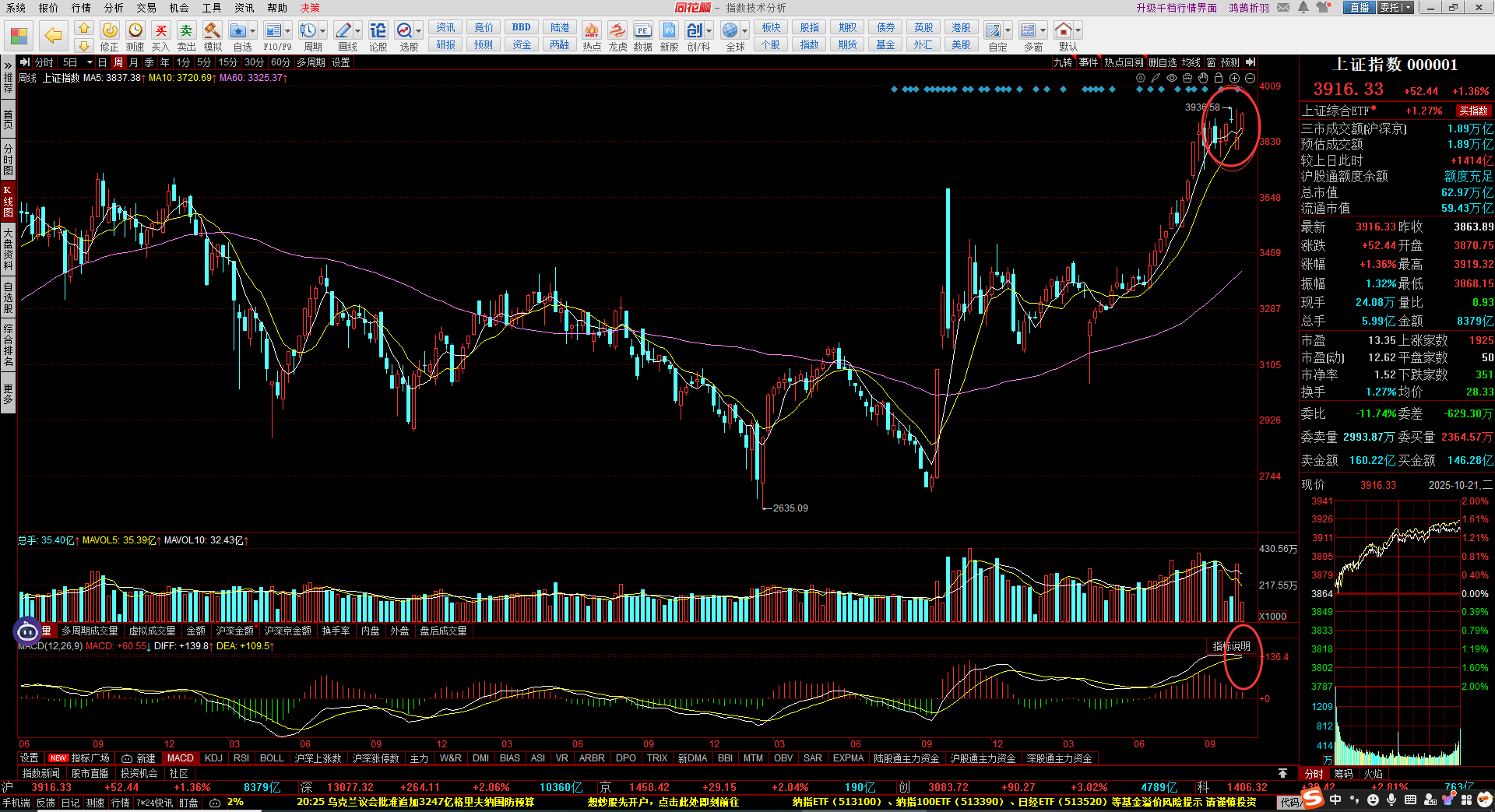Image resolution: width=1495 pixels, height=812 pixels.
Task: Expand the F10/F9 dropdown arrow
Action: coord(287,31)
